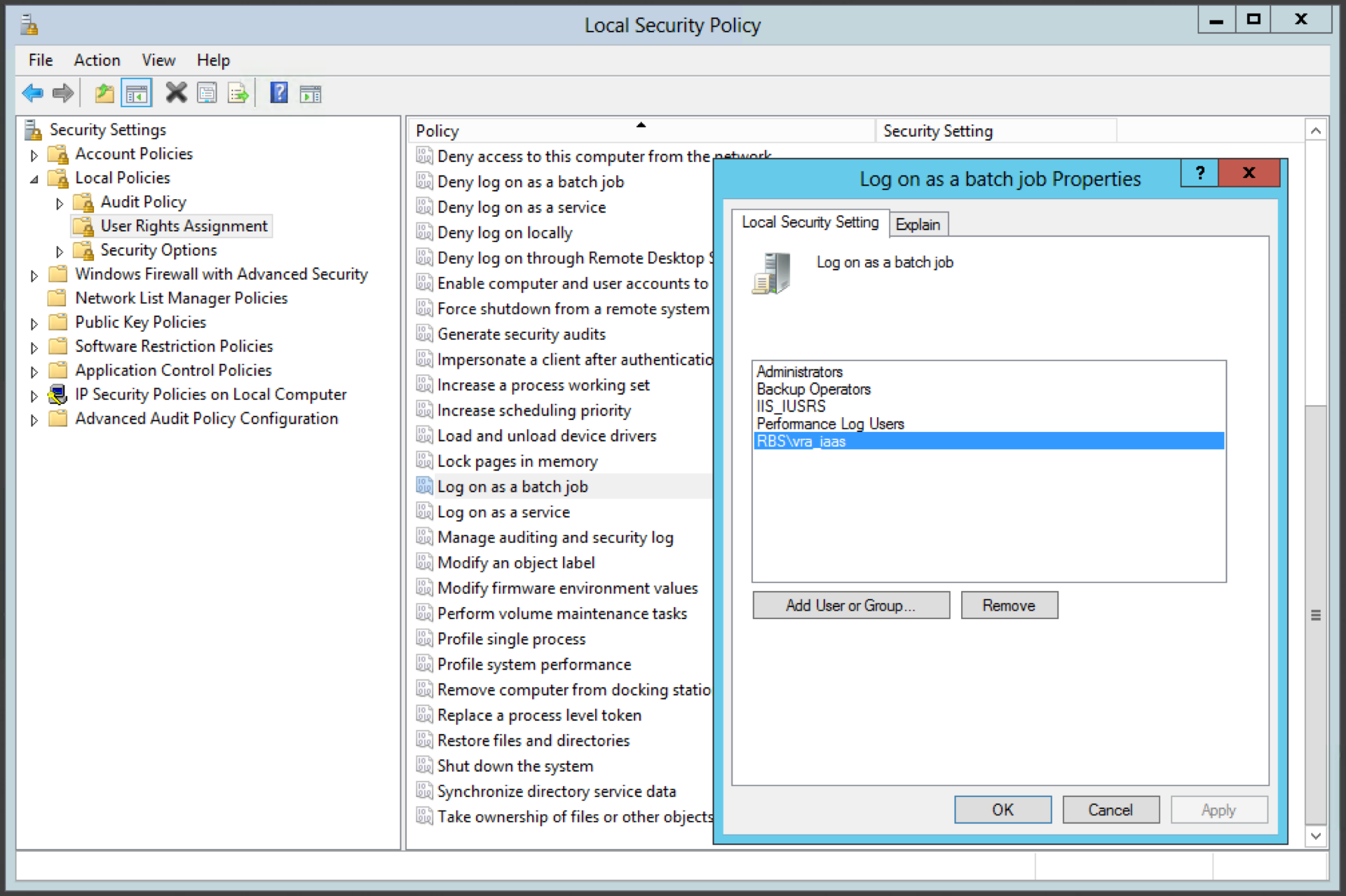
Task: Collapse the Local Policies tree node
Action: 34,179
